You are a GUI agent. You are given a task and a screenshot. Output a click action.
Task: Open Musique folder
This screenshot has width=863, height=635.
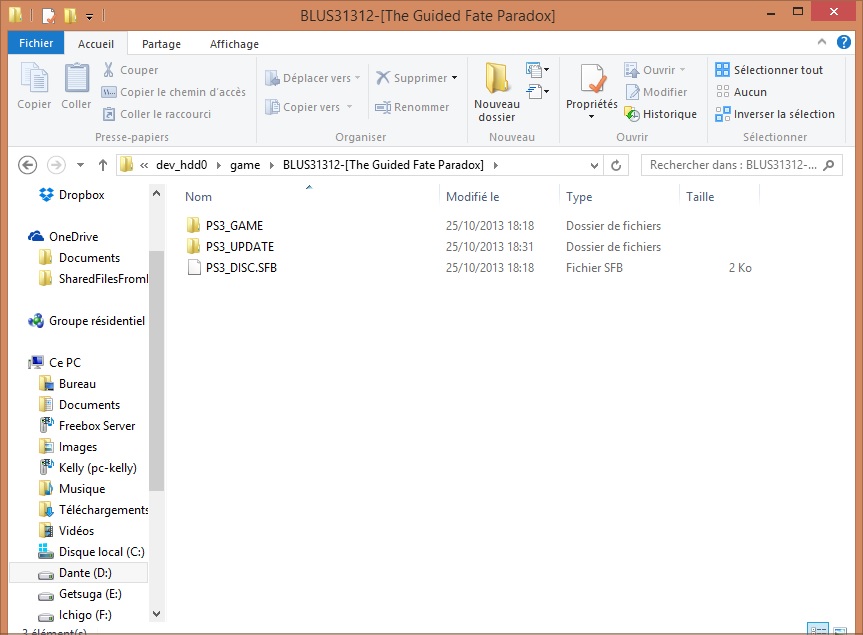[x=72, y=489]
